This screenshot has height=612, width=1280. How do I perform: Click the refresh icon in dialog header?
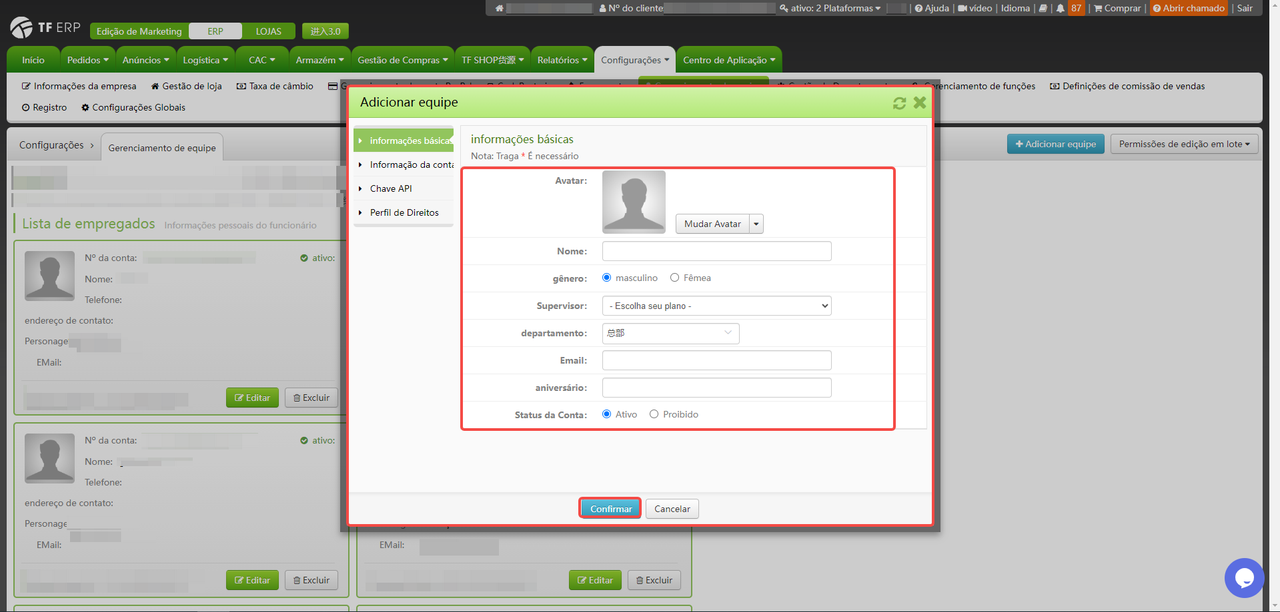tap(899, 103)
